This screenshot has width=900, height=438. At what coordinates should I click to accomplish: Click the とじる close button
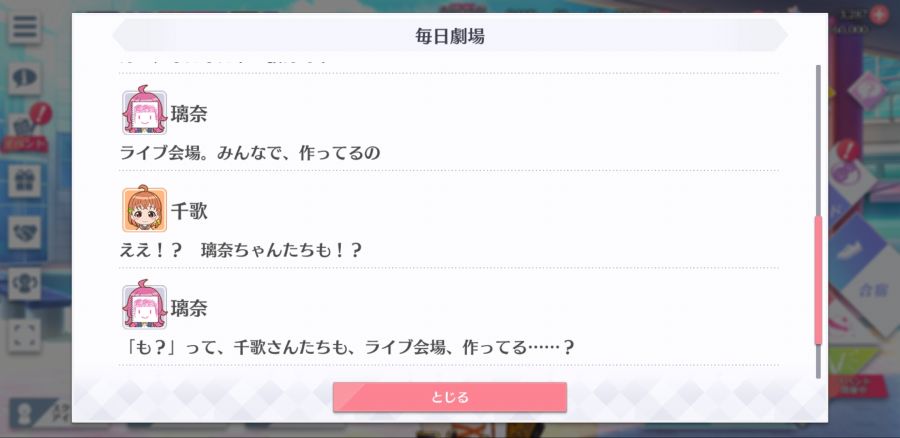[x=449, y=397]
